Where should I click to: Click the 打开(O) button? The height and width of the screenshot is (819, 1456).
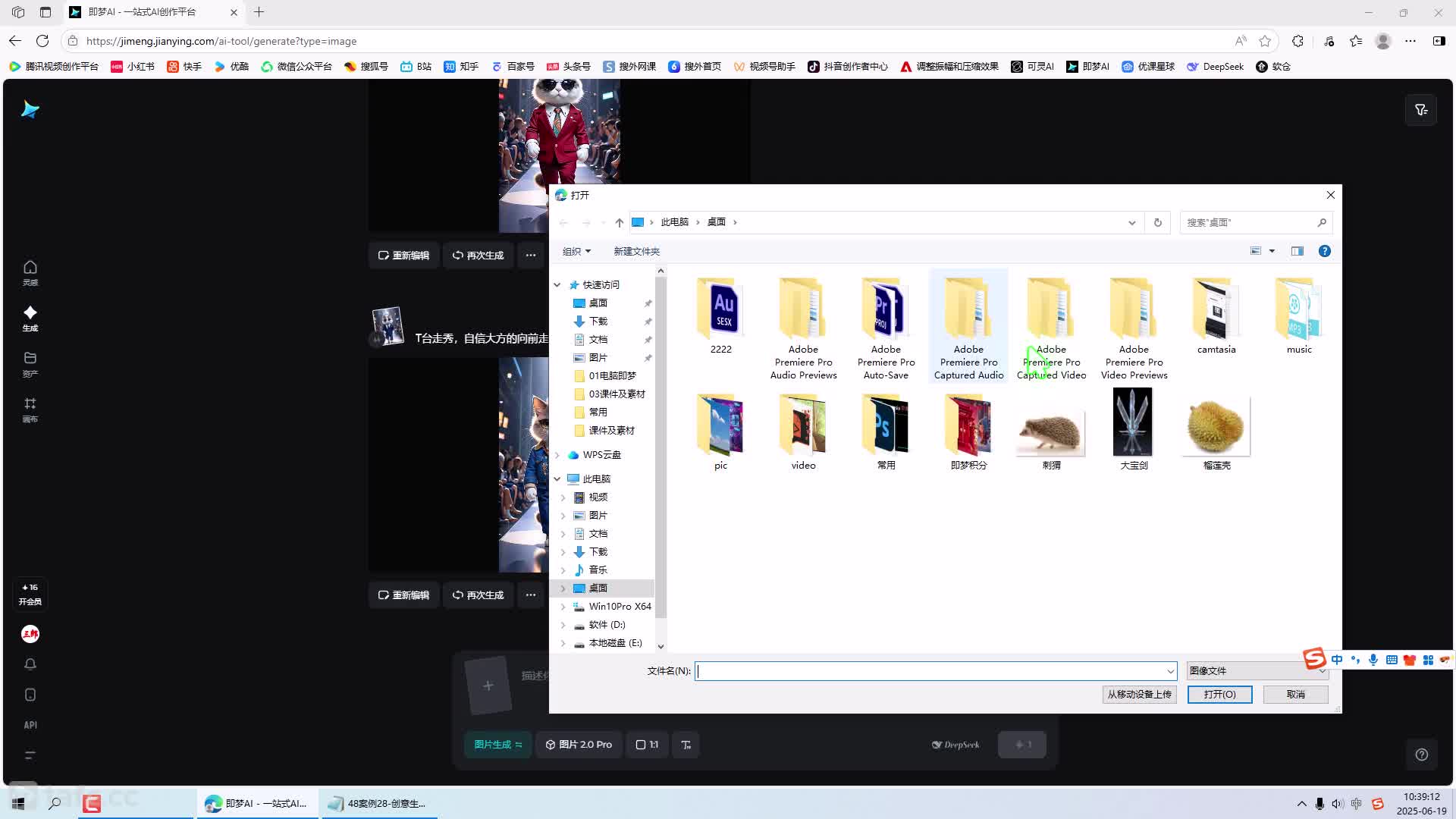pos(1219,694)
